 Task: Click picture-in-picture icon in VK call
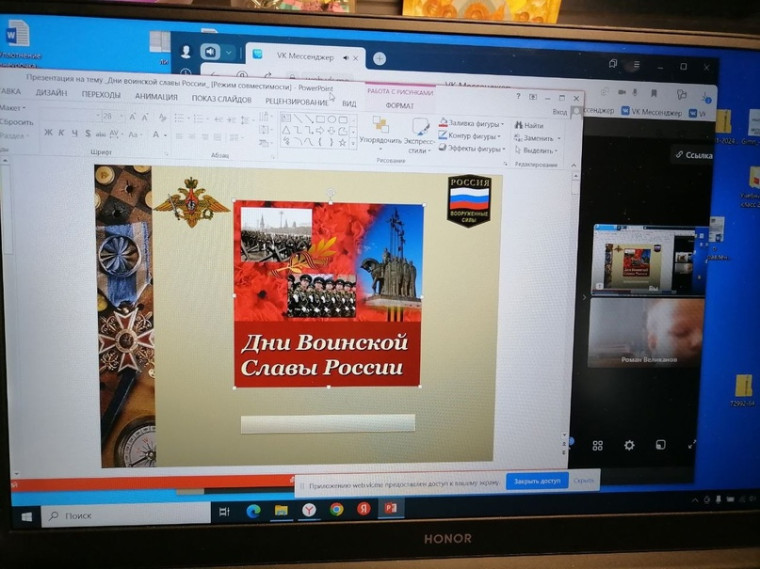pos(661,444)
